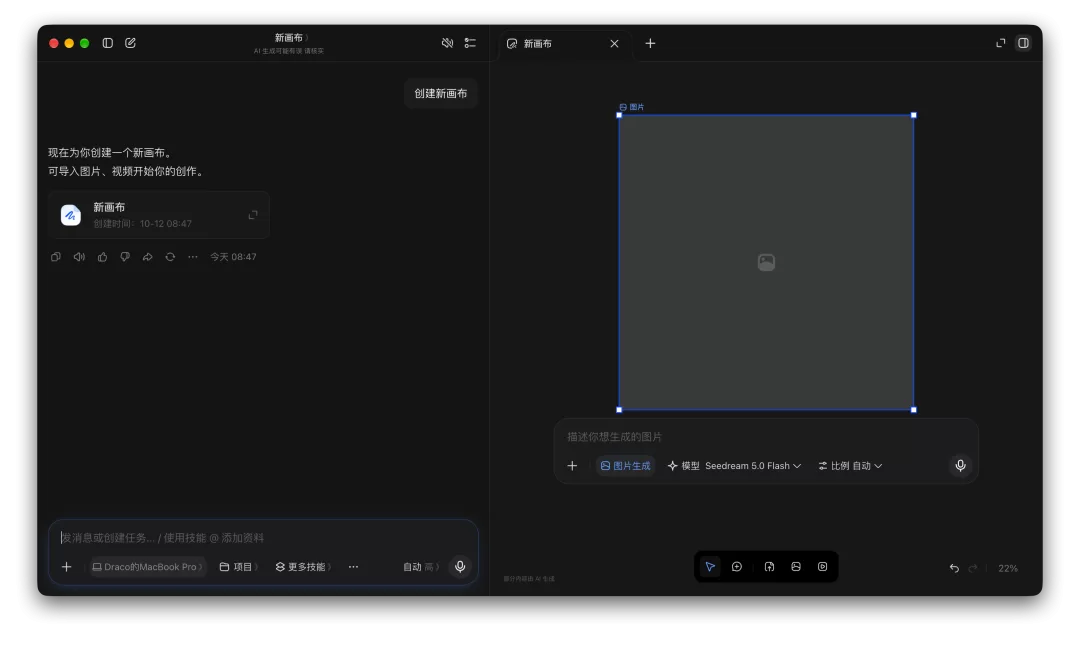Add a new tab with plus button
This screenshot has width=1080, height=646.
[x=650, y=43]
